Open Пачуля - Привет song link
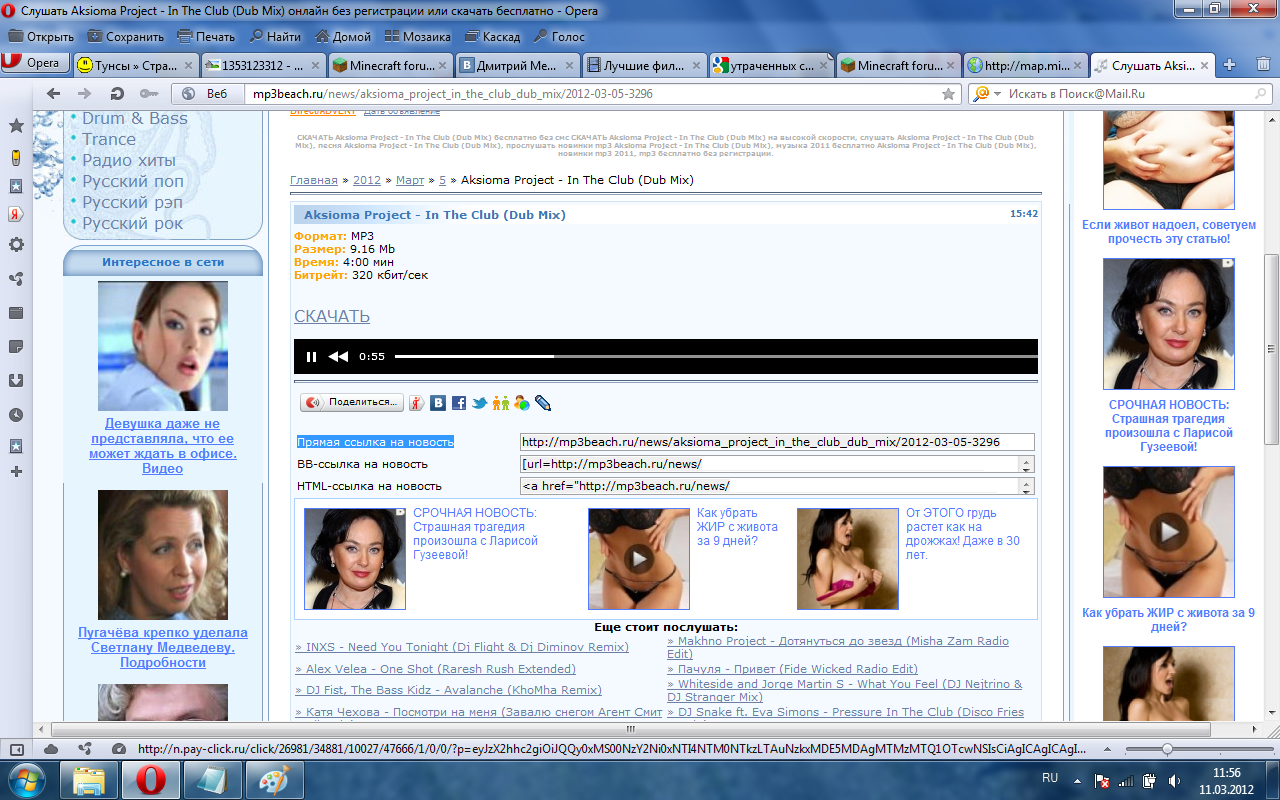 coord(792,669)
